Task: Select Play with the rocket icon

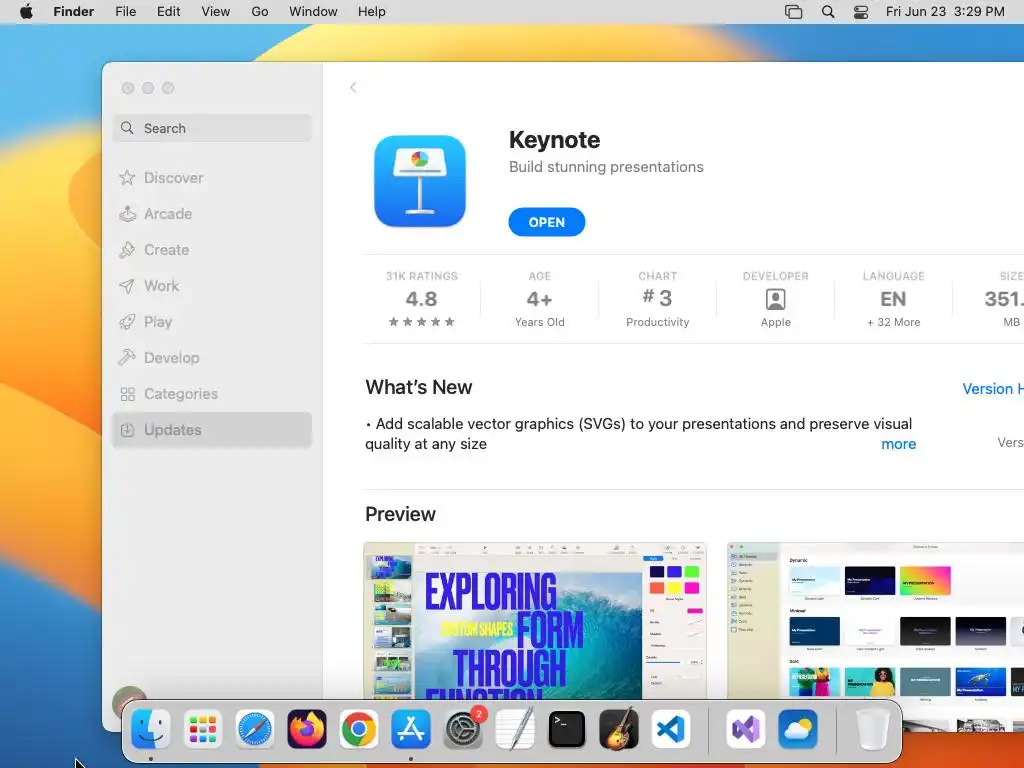Action: point(212,321)
